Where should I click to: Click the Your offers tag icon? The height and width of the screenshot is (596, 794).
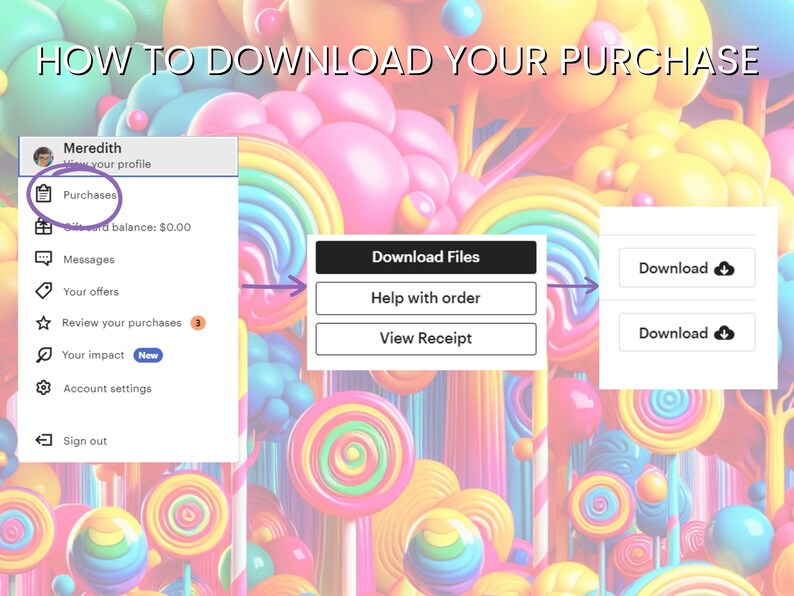pos(44,291)
